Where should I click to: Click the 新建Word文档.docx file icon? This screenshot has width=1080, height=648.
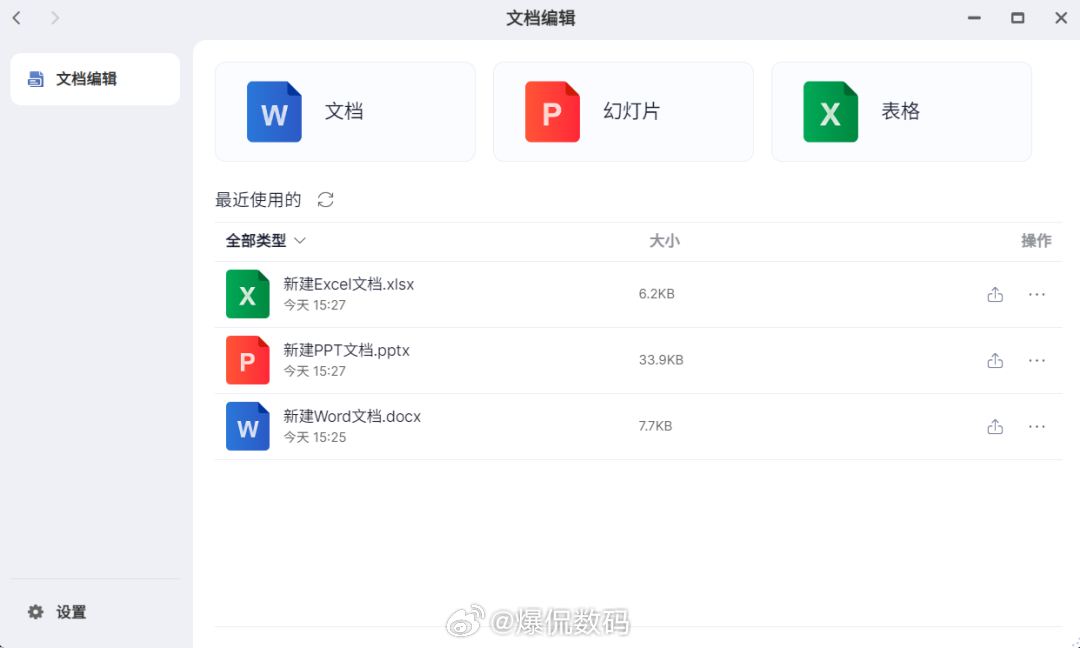(248, 426)
